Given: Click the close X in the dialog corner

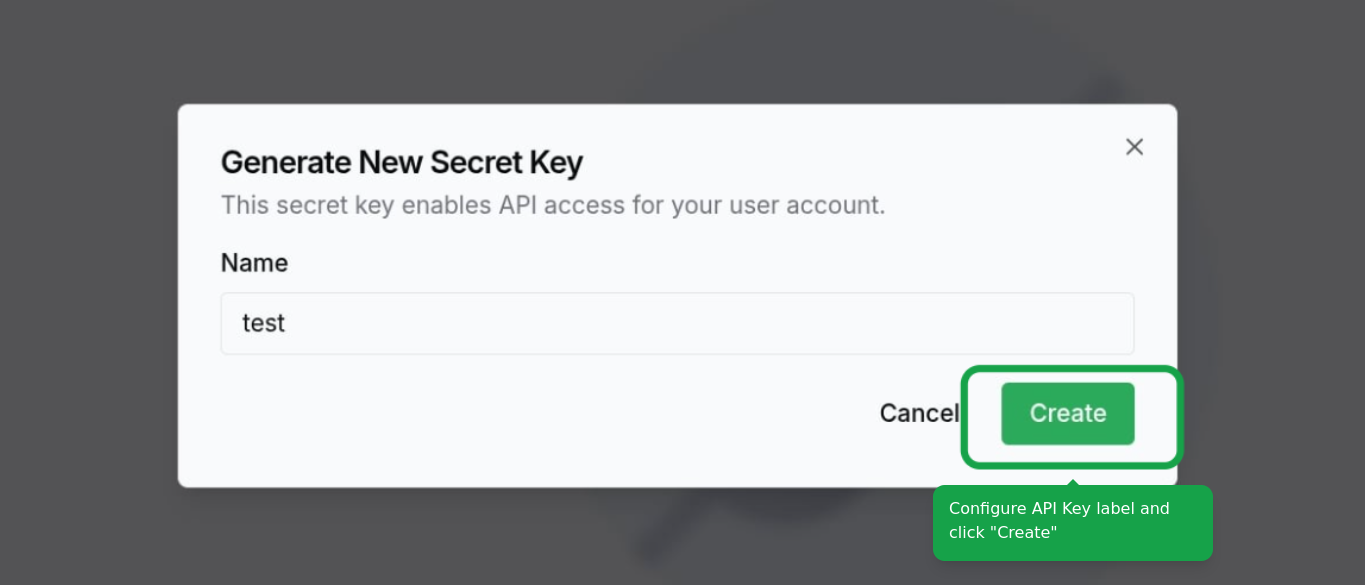Looking at the screenshot, I should [1134, 147].
